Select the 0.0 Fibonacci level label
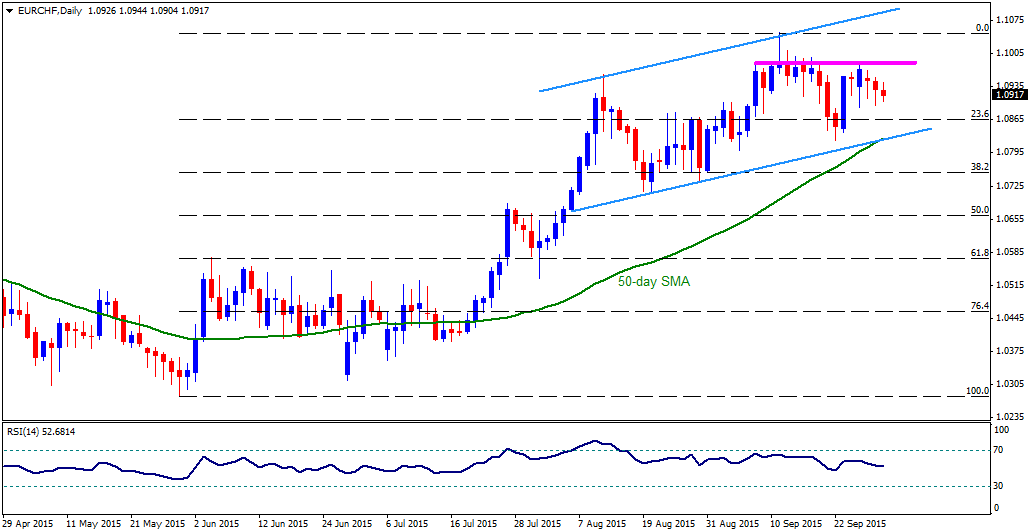 [x=983, y=28]
